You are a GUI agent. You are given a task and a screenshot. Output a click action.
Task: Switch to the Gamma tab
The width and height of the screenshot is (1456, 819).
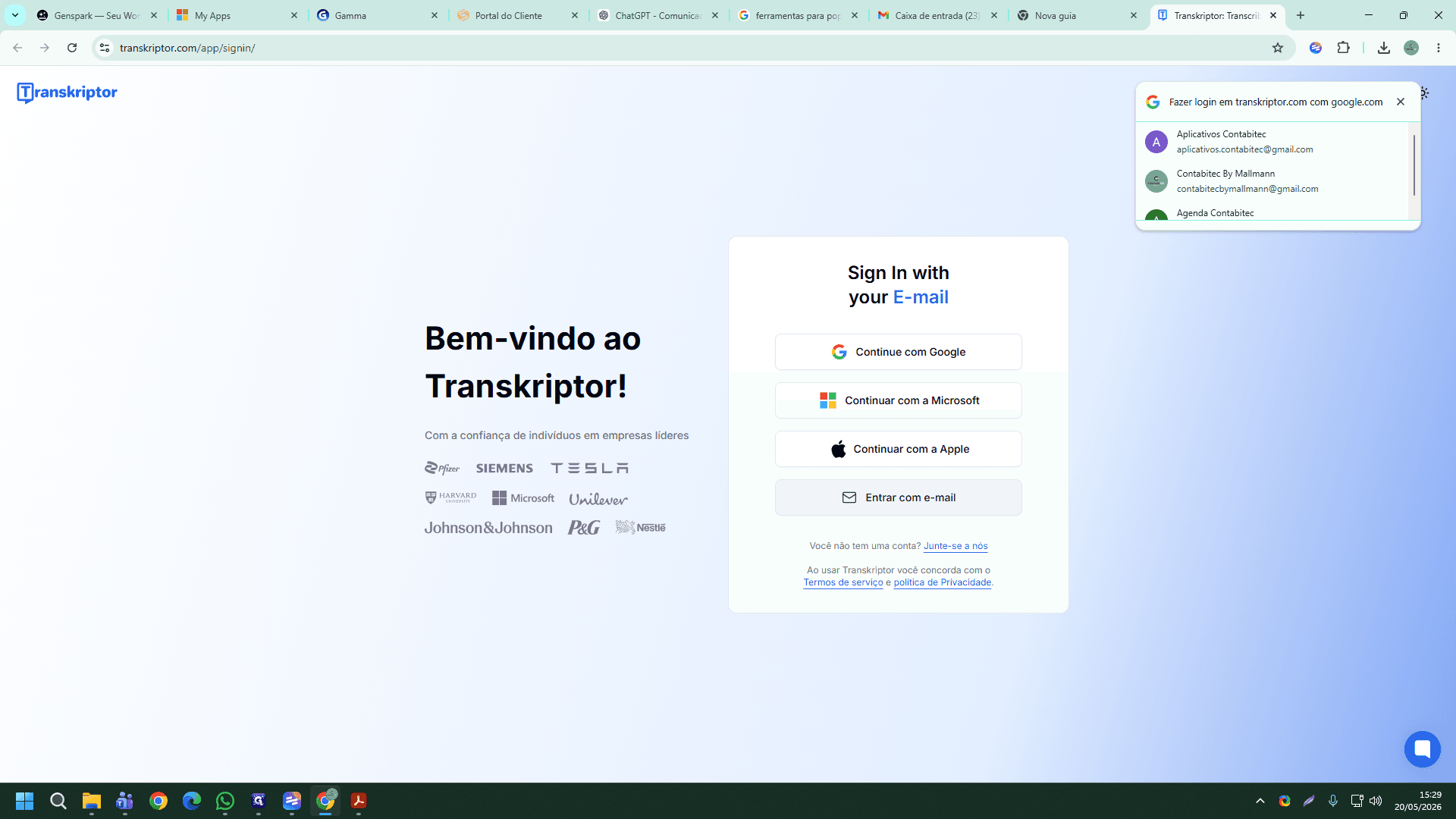[378, 15]
